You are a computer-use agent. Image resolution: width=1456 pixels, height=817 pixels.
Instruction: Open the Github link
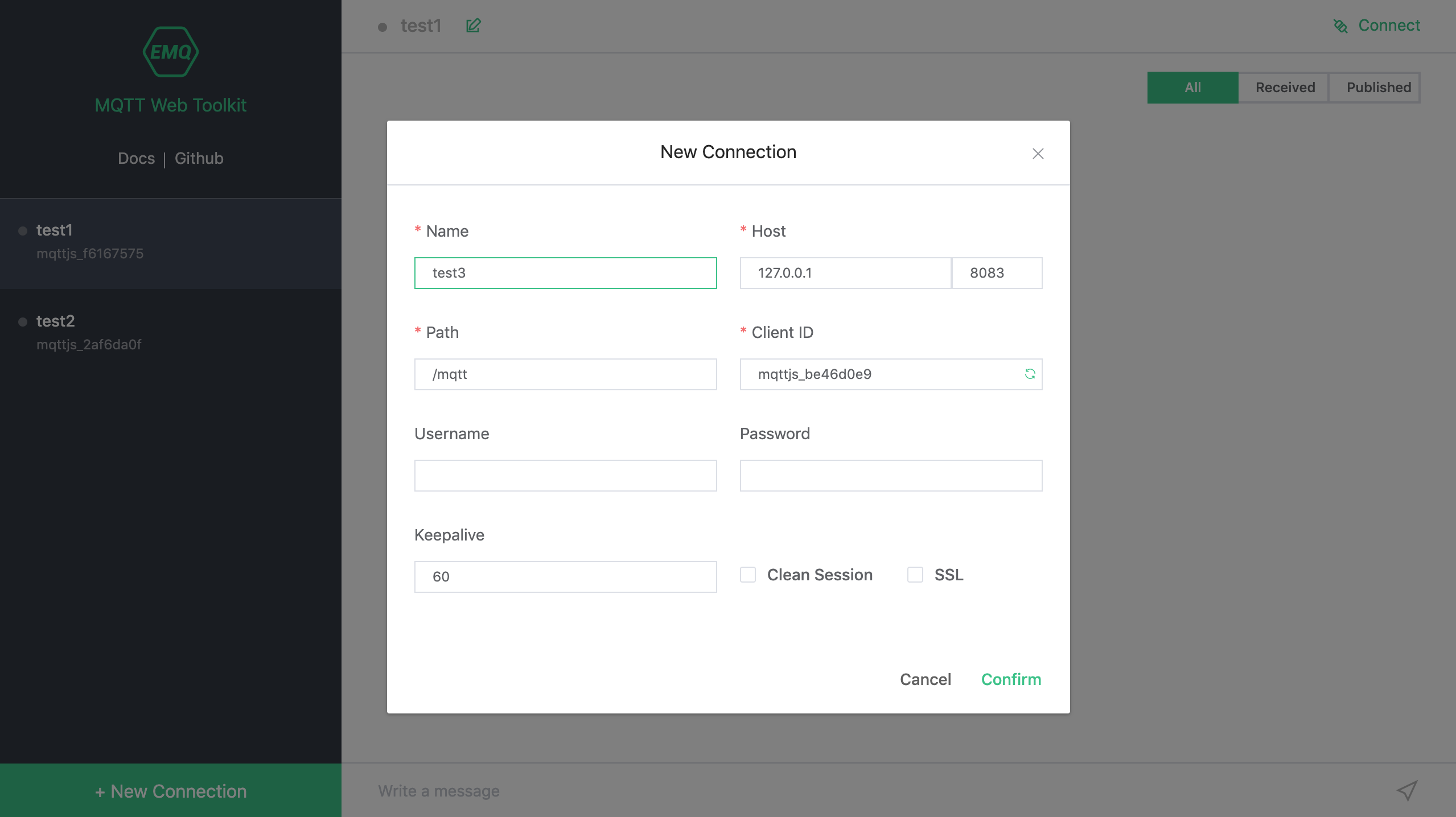pyautogui.click(x=199, y=158)
